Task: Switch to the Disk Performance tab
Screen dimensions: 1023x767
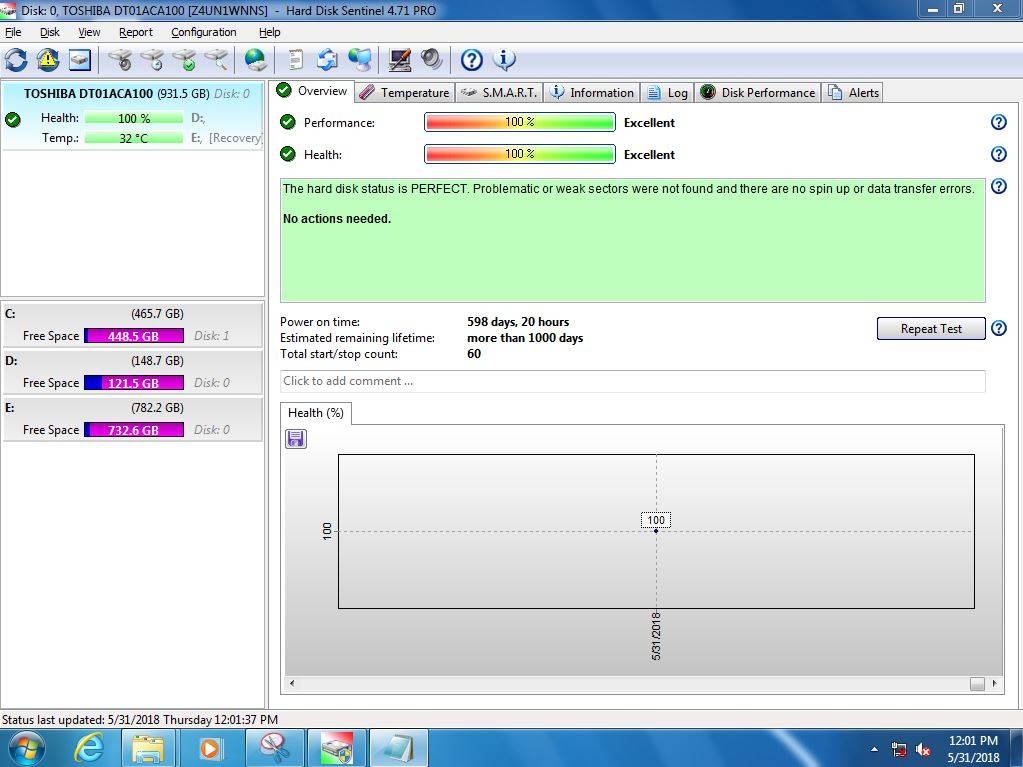Action: point(758,93)
